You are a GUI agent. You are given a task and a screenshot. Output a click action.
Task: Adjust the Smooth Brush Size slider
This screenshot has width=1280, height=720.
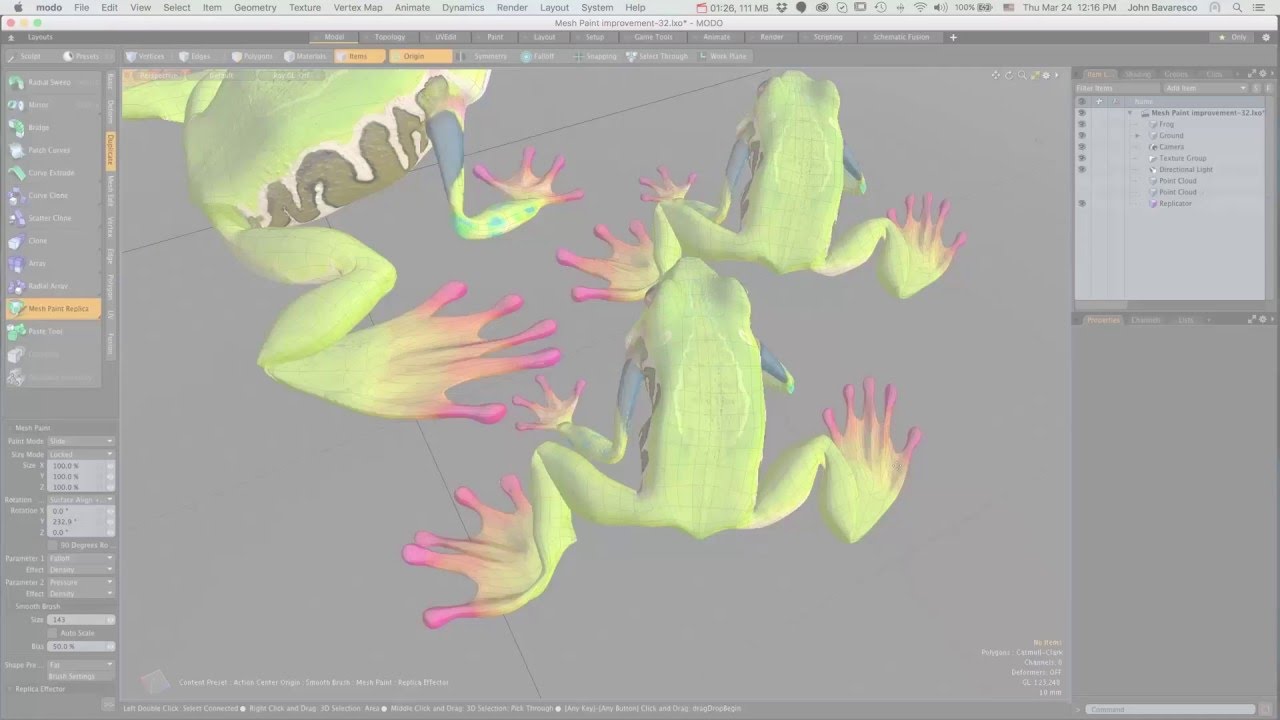[x=81, y=620]
